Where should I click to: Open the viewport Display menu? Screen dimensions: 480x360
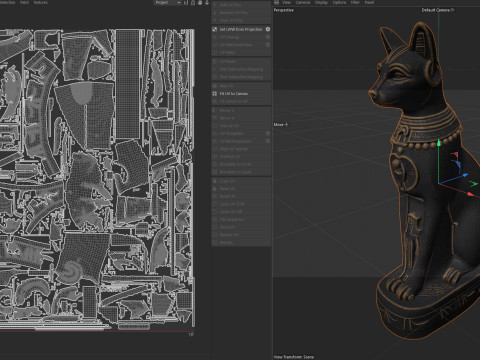pos(321,2)
